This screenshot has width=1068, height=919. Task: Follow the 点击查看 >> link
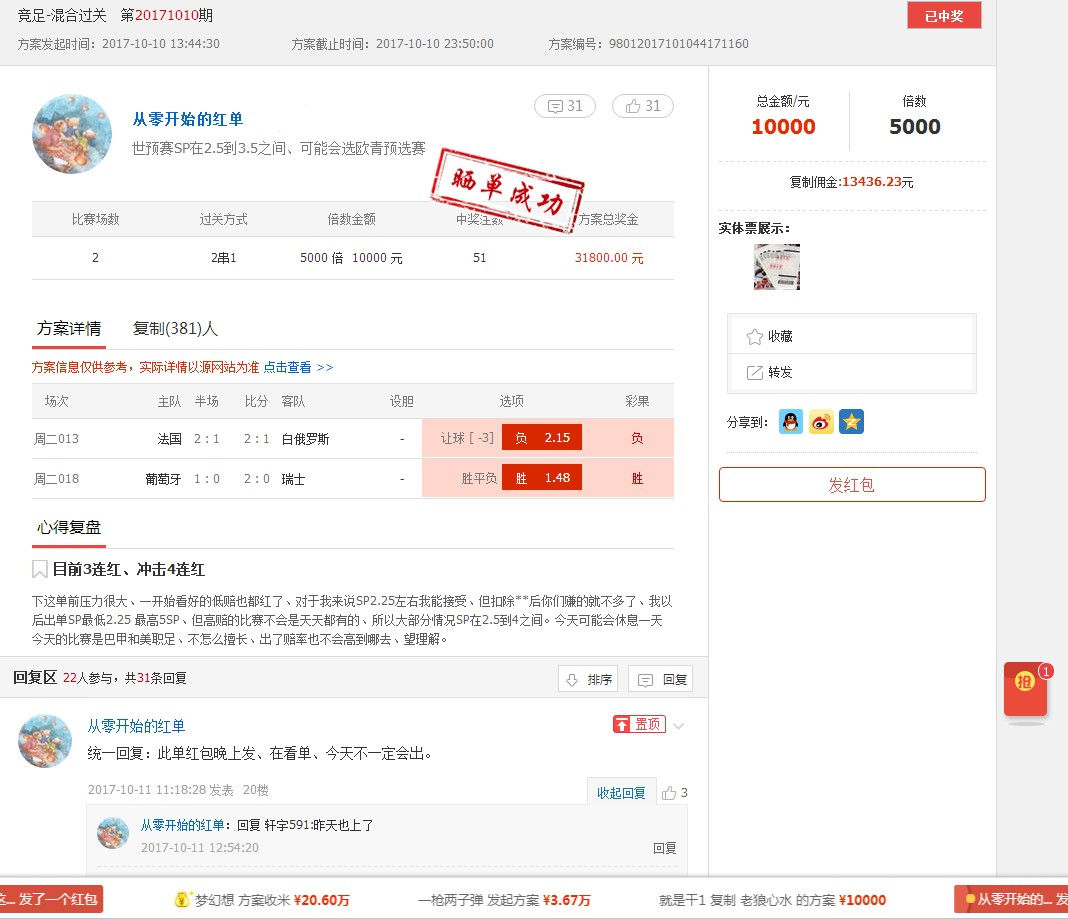298,367
